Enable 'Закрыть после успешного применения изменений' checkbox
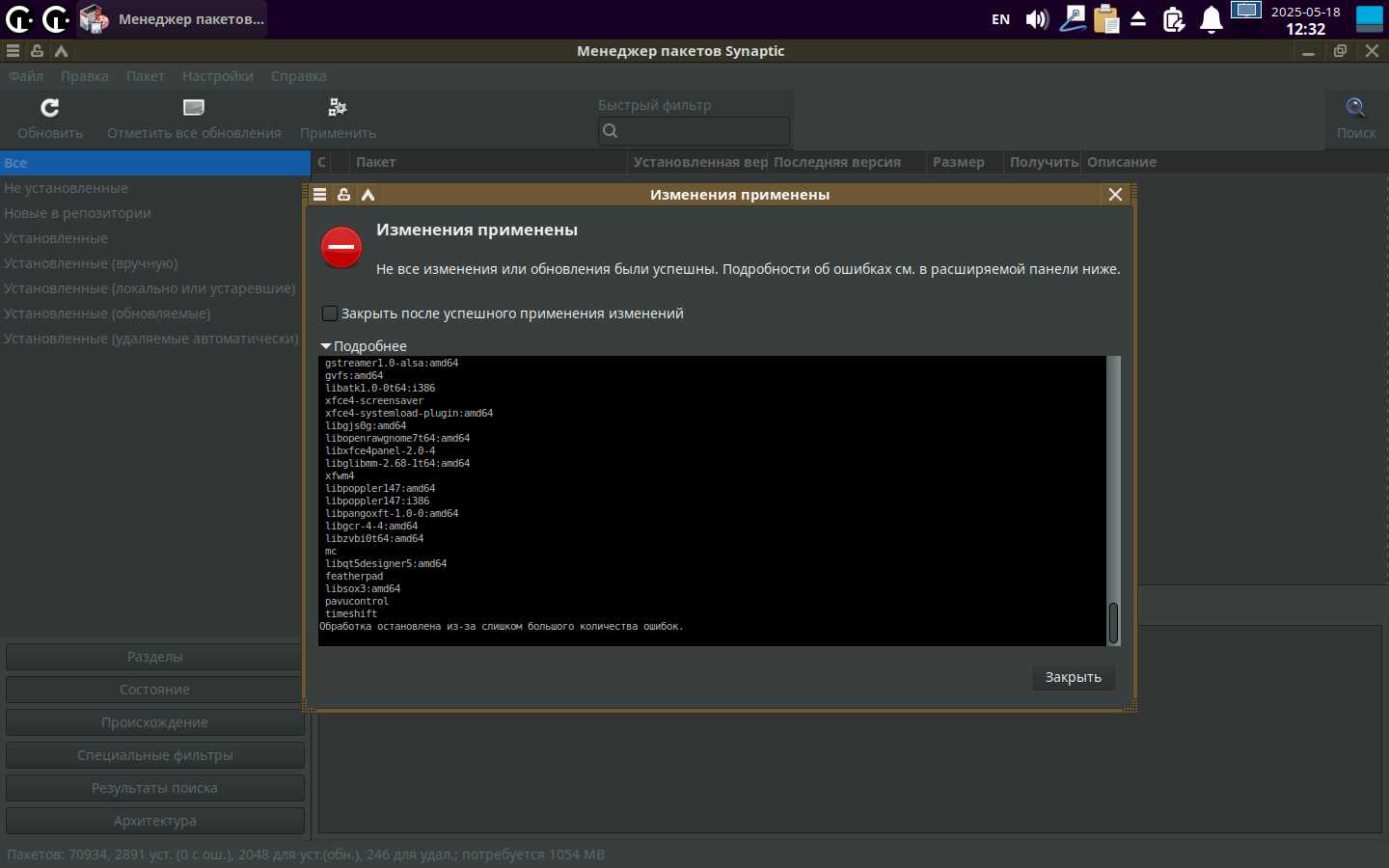Screen dimensions: 1389x868 pos(330,313)
